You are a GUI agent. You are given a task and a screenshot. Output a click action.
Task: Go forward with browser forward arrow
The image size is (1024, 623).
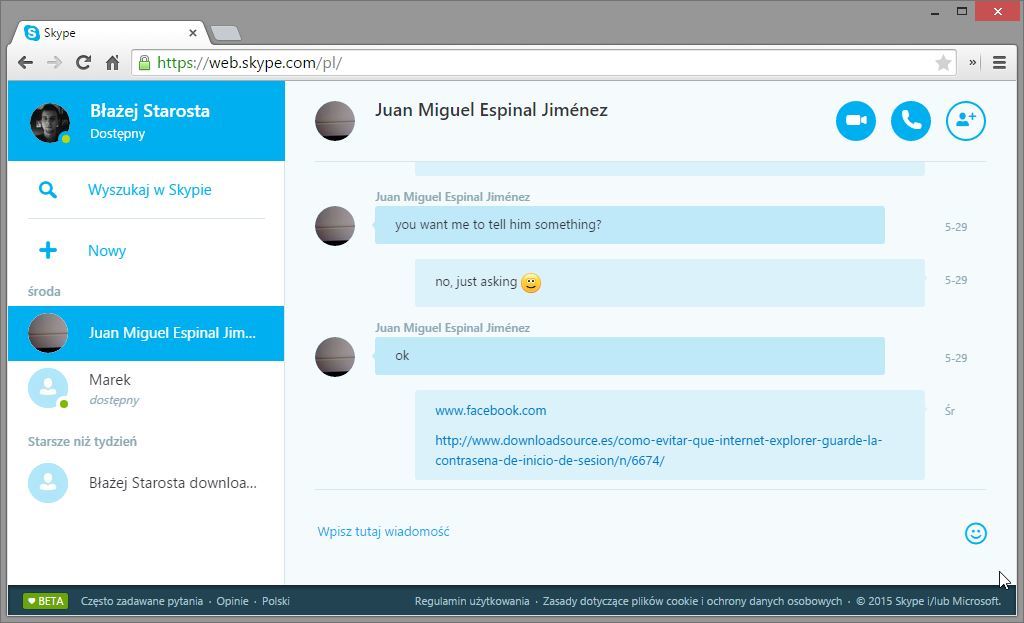coord(54,63)
